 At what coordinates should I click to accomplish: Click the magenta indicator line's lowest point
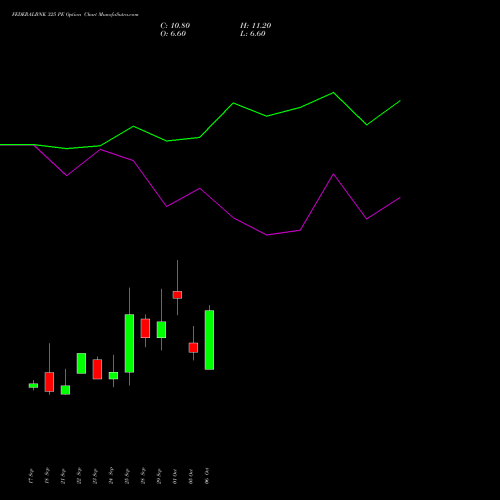click(x=267, y=235)
